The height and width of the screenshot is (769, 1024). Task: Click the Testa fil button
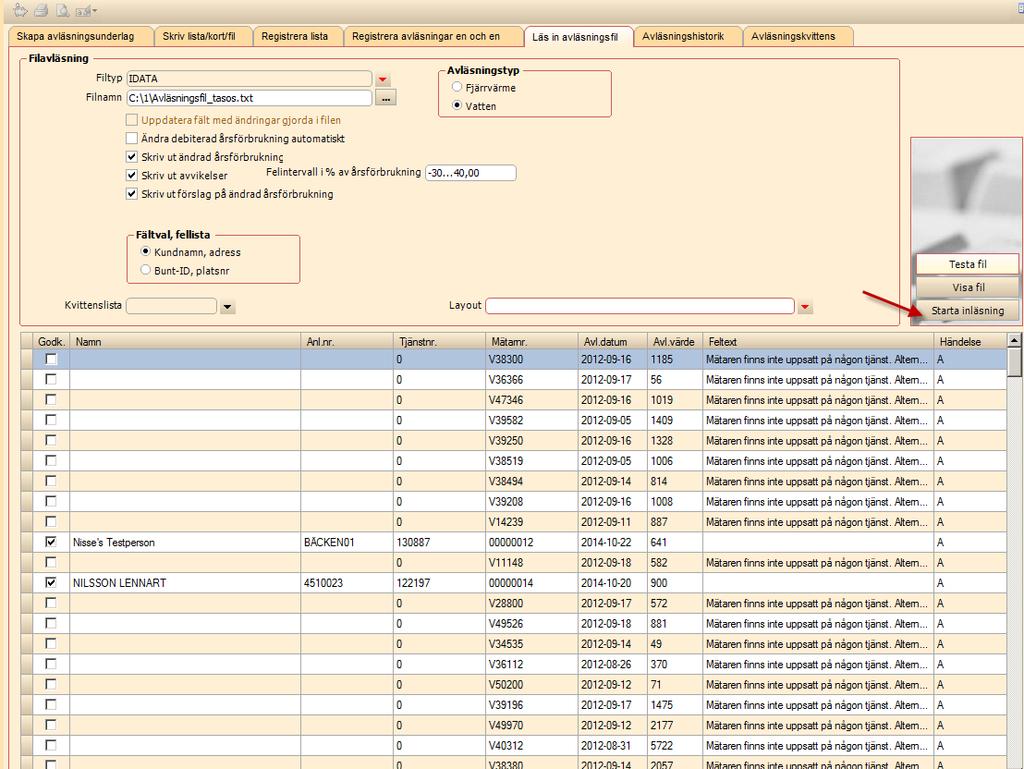point(967,264)
